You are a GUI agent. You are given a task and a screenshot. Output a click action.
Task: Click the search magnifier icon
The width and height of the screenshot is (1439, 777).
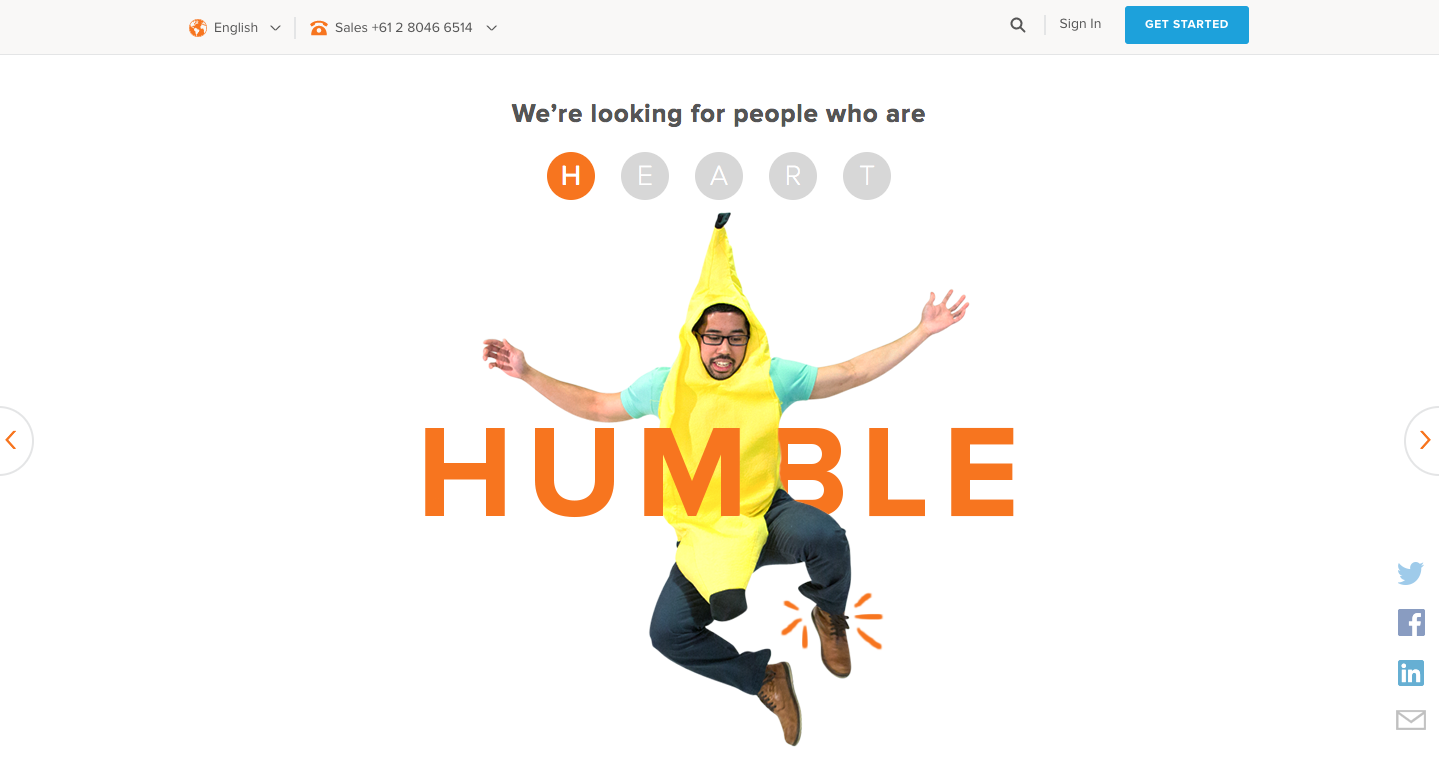1018,26
